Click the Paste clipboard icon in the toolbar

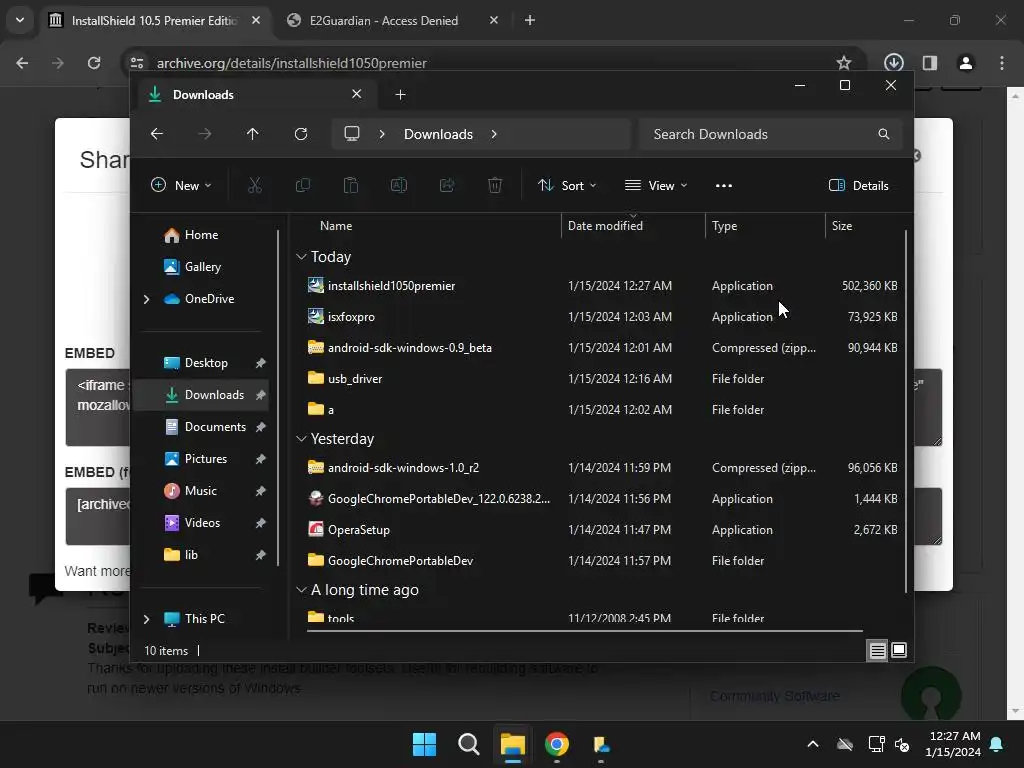pos(351,185)
